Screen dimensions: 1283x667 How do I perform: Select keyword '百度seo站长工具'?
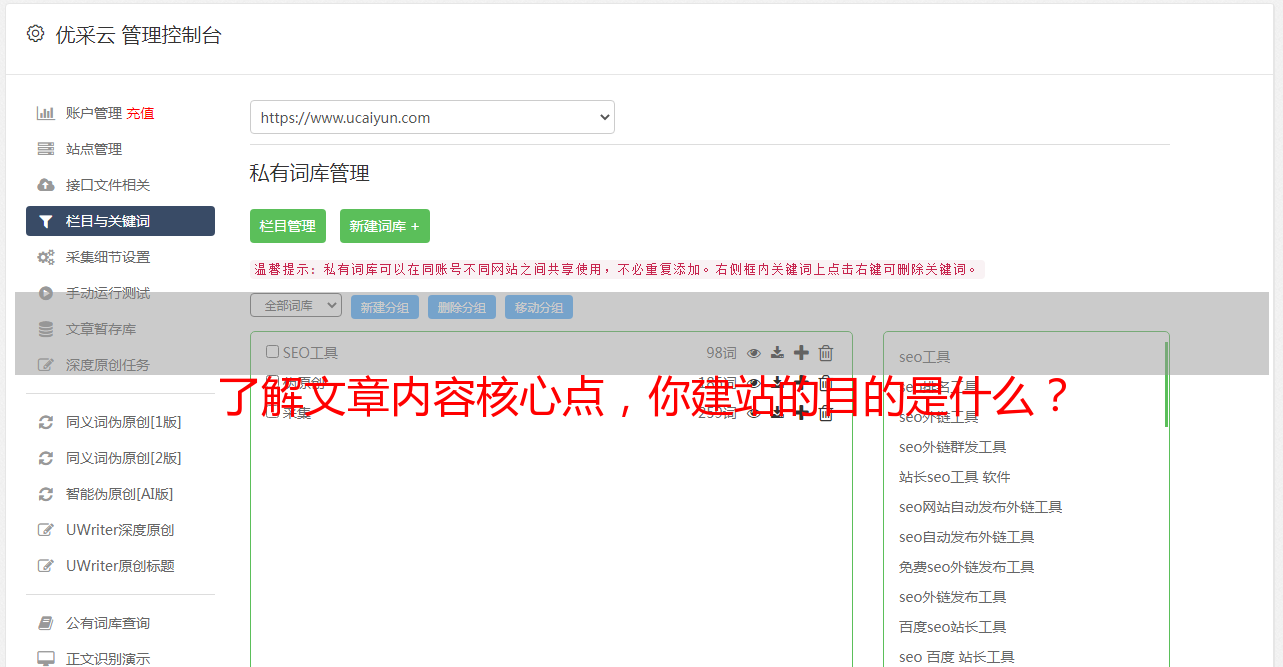953,627
